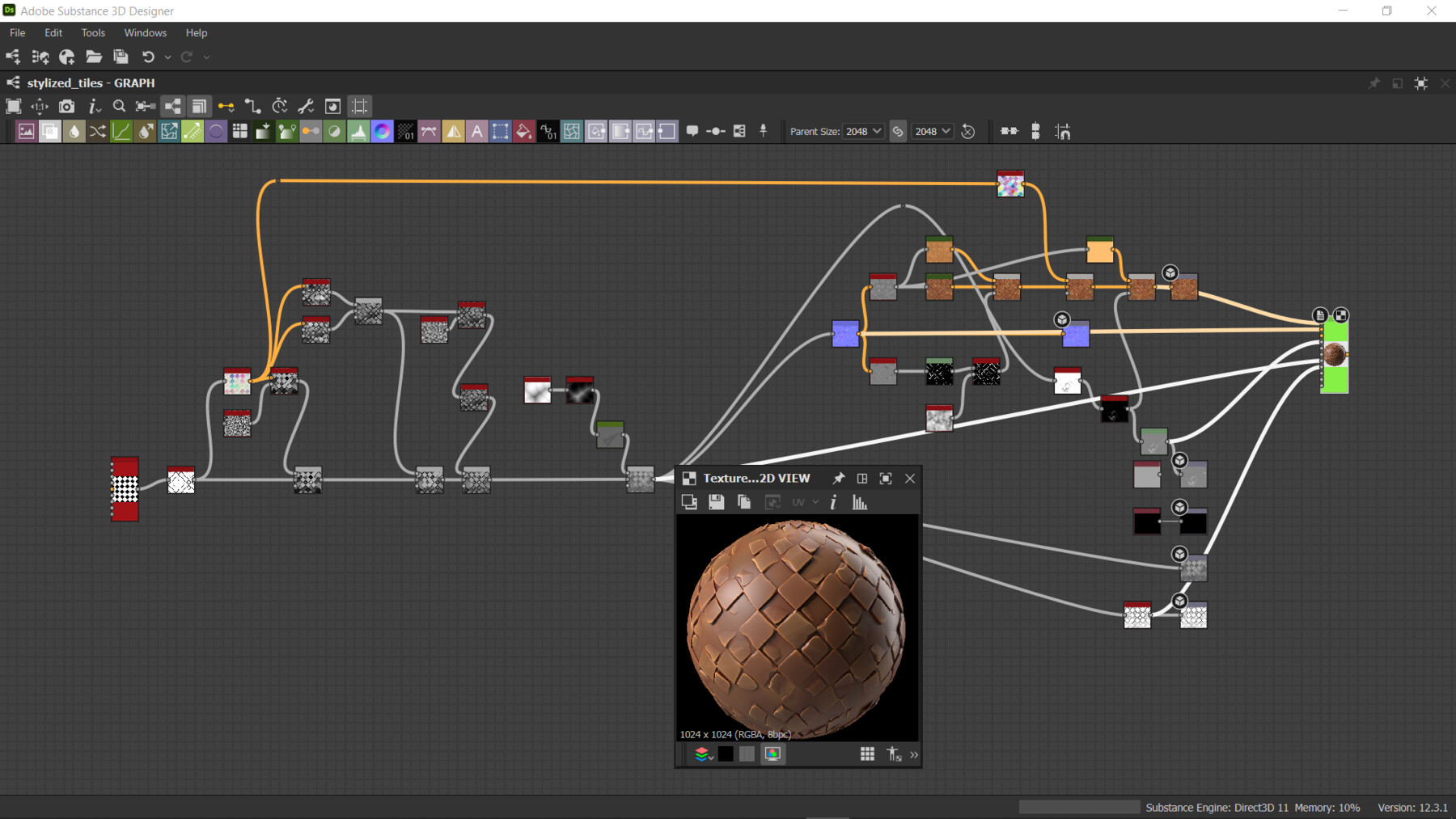
Task: Select the black background color swatch
Action: [726, 754]
